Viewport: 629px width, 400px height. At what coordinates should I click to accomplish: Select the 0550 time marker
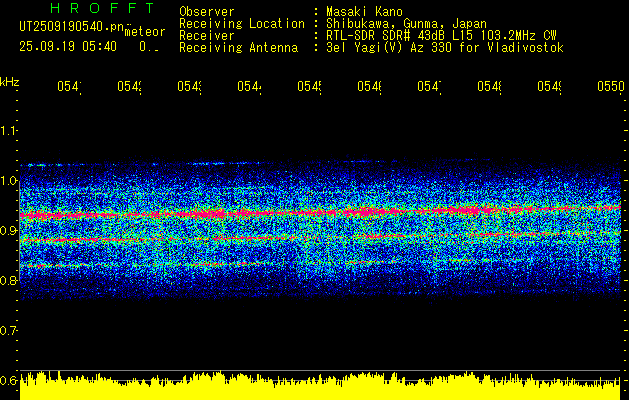pos(611,87)
